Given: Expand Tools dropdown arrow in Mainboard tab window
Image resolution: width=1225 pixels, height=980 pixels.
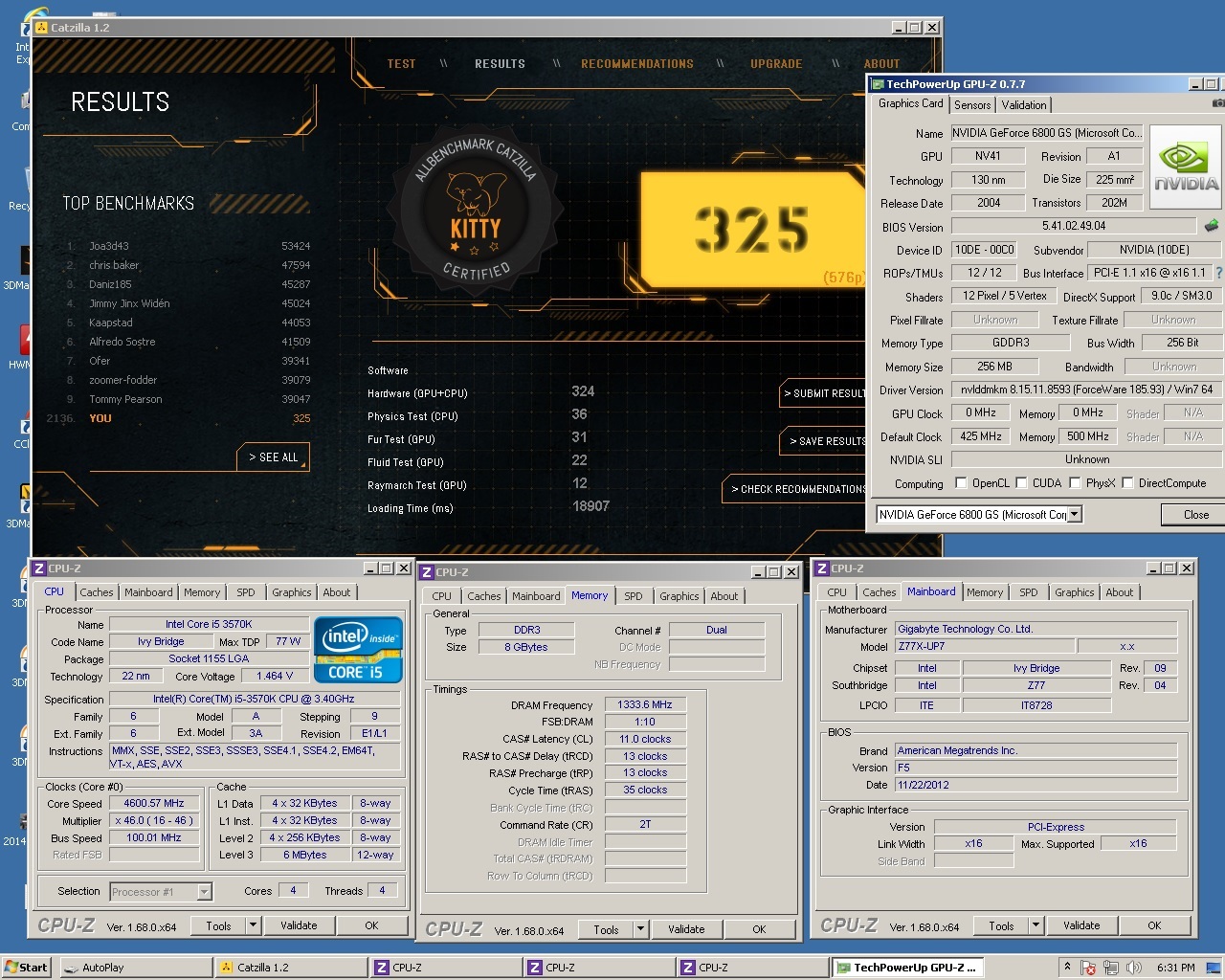Looking at the screenshot, I should click(x=1036, y=925).
